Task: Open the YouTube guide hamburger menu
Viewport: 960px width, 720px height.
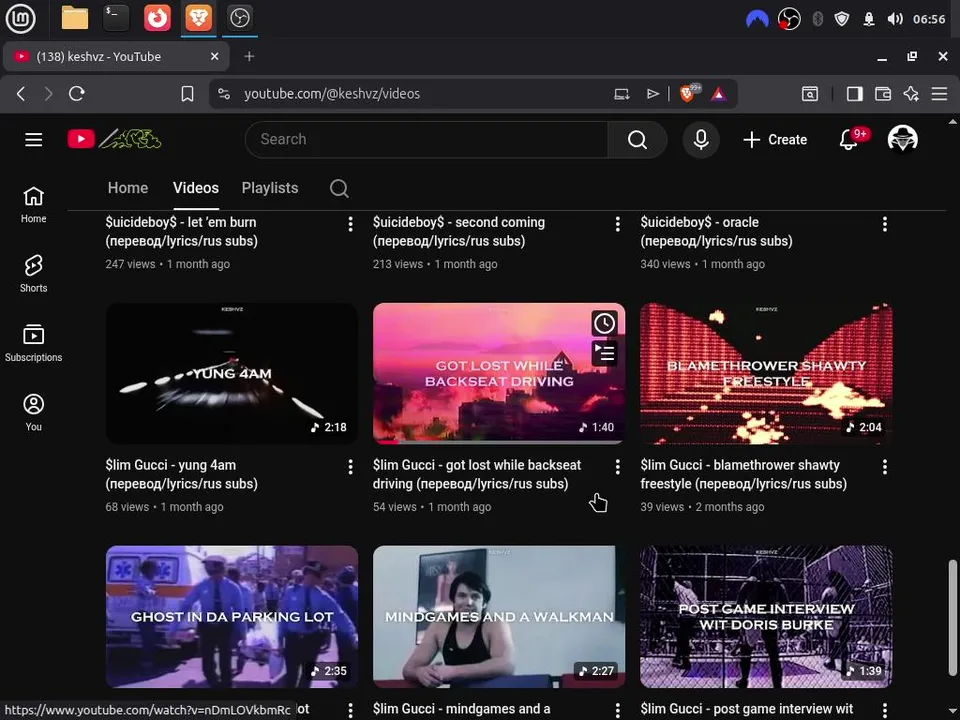Action: coord(34,140)
